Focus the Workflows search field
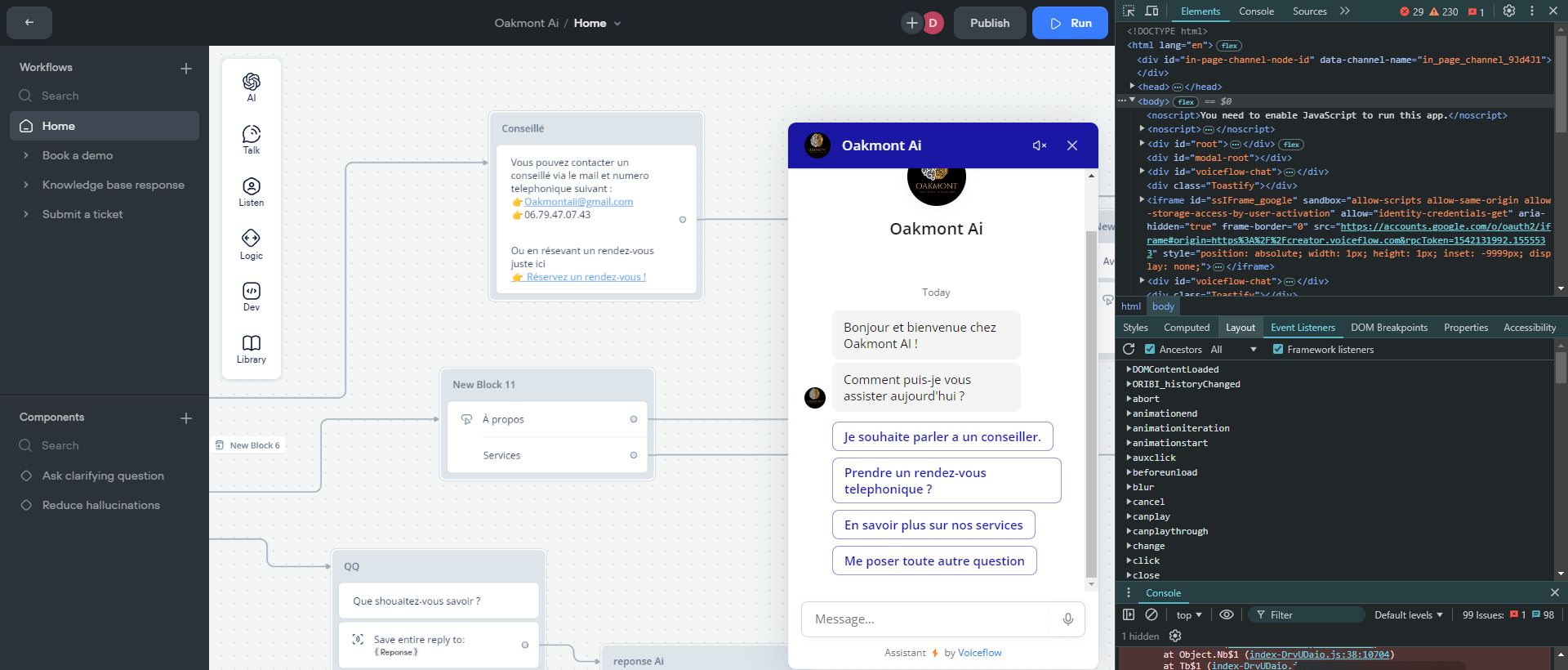Image resolution: width=1568 pixels, height=670 pixels. (x=105, y=96)
